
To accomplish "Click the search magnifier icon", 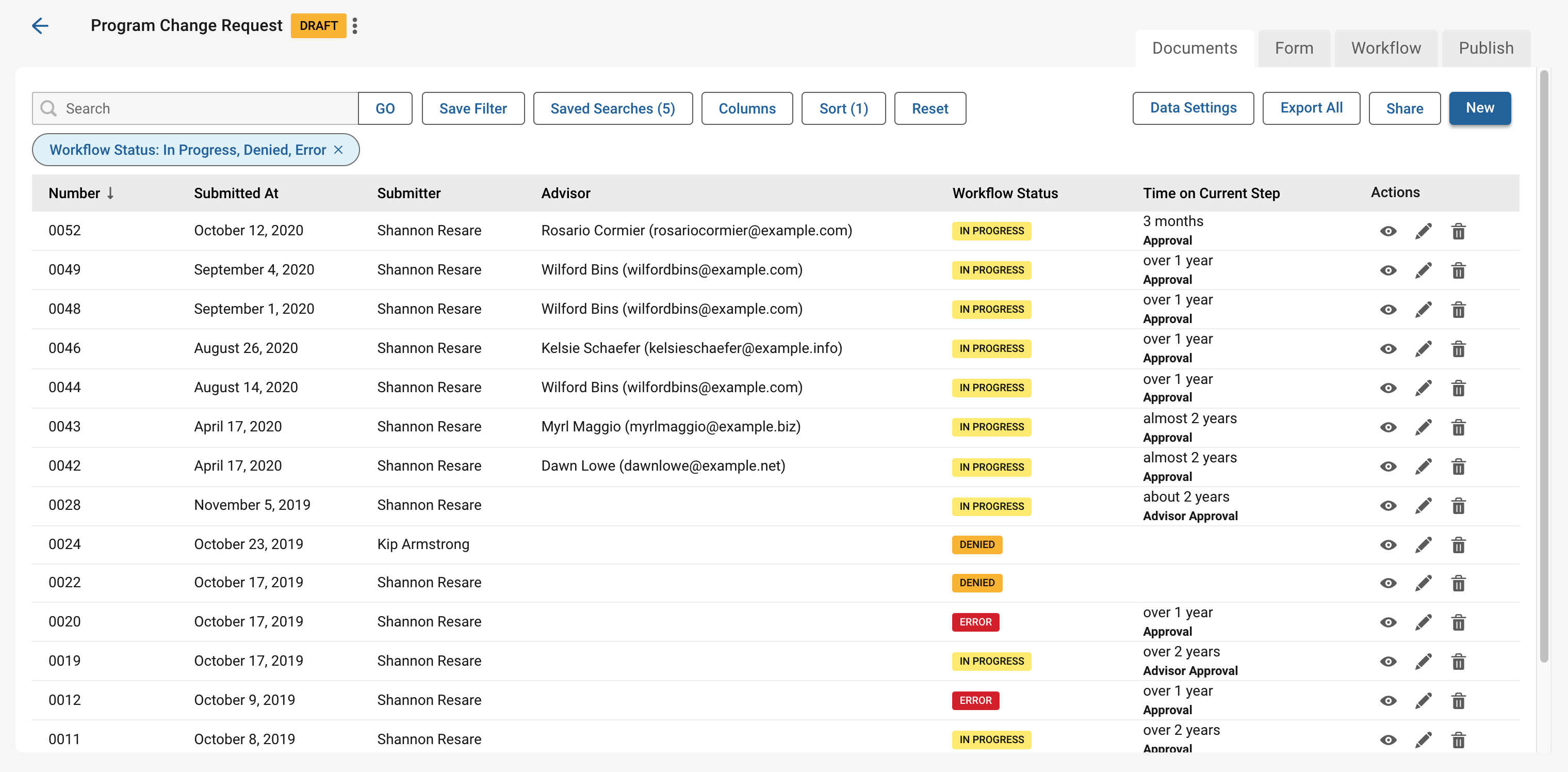I will (48, 108).
